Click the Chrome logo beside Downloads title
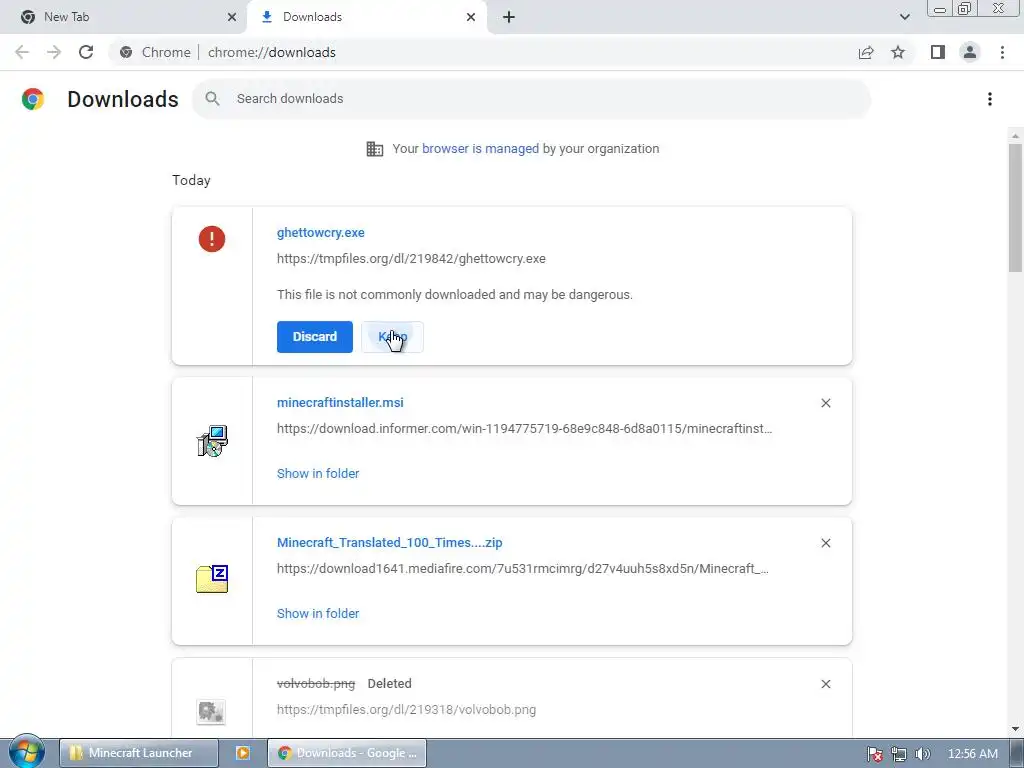The image size is (1024, 768). tap(33, 99)
